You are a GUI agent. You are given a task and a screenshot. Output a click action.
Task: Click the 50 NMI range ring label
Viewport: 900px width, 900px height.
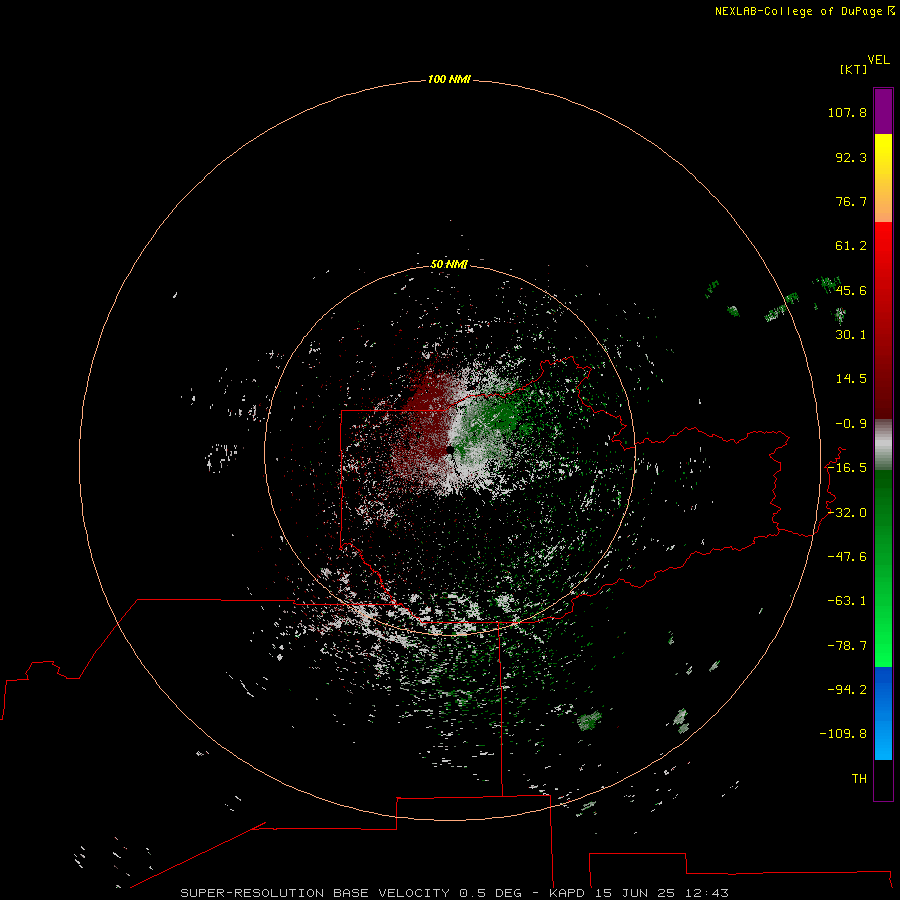449,265
